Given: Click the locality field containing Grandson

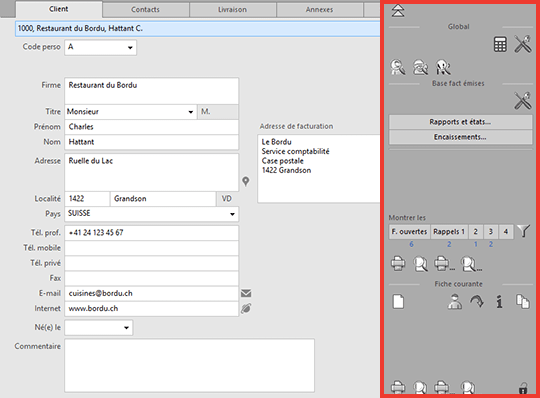Looking at the screenshot, I should (163, 199).
